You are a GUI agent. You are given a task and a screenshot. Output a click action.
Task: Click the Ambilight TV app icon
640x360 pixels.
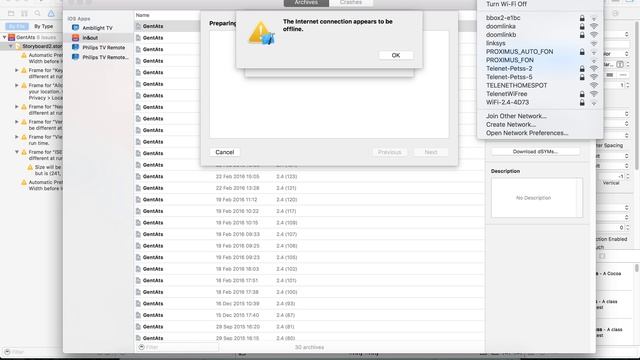point(76,28)
